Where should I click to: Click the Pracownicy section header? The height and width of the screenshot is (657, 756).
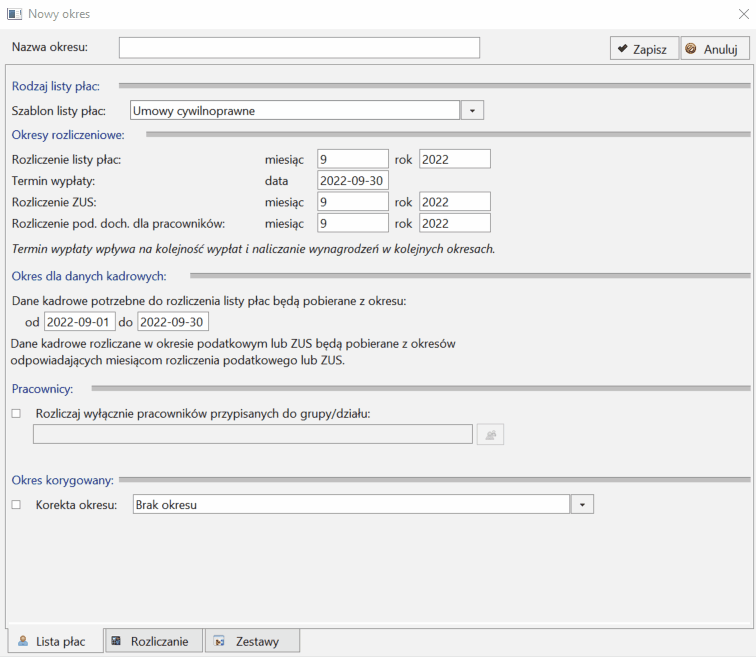tap(42, 389)
